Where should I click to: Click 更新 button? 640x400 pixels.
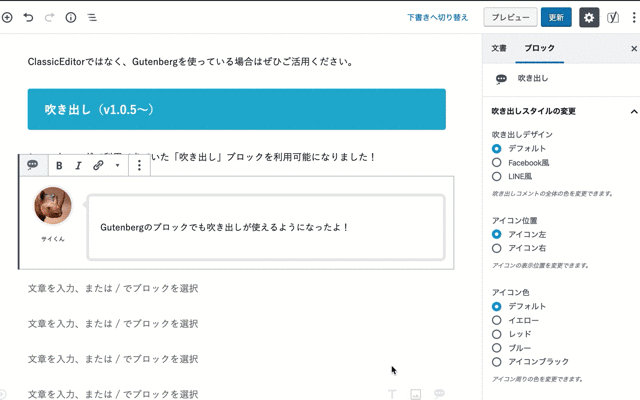[x=556, y=17]
